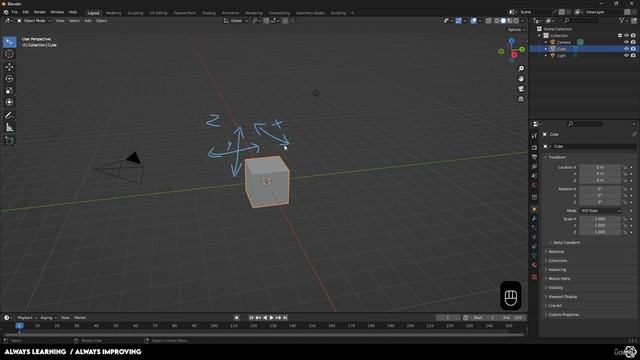Open Global transform orientation dropdown
This screenshot has width=640, height=360.
click(x=236, y=21)
